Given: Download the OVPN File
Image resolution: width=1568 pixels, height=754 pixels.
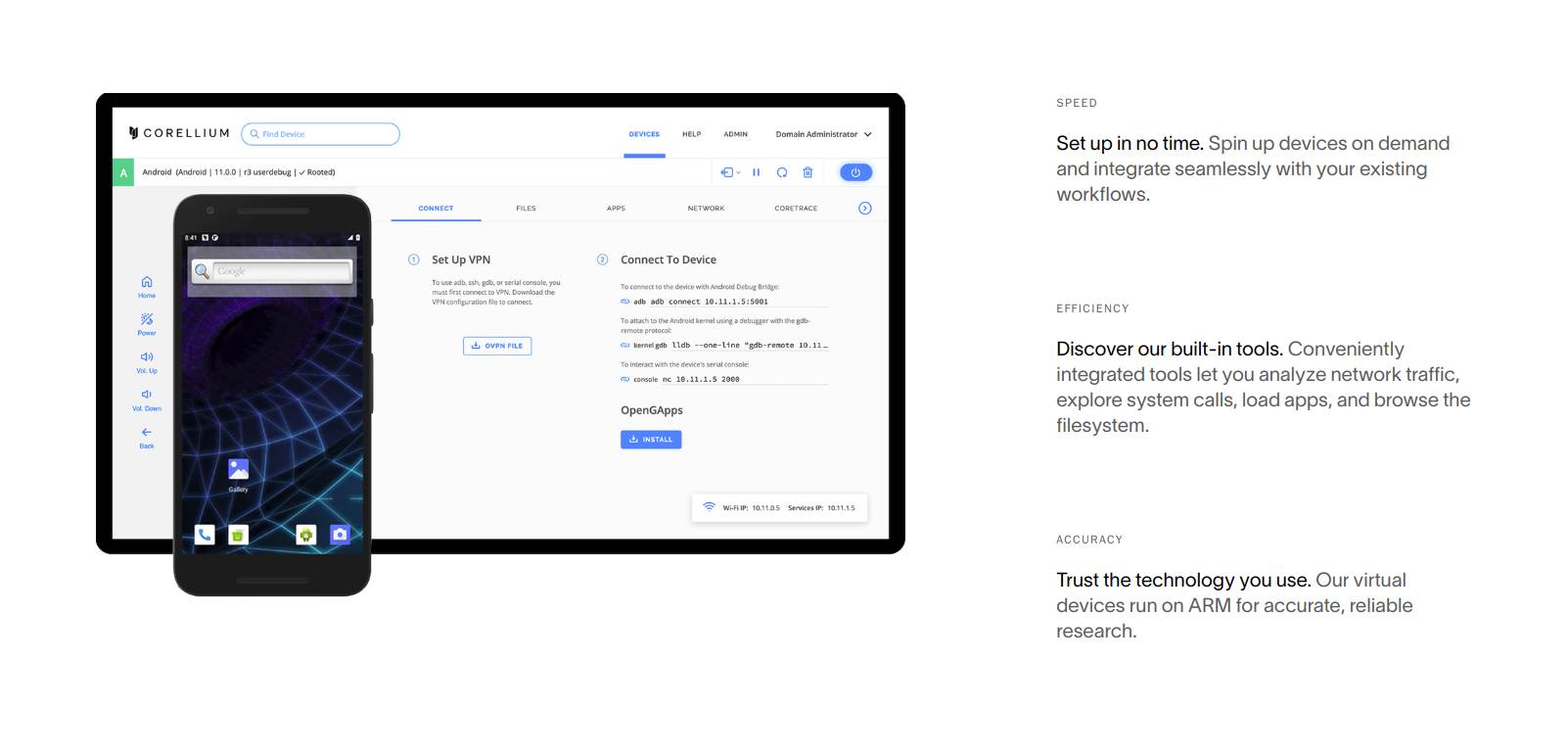Looking at the screenshot, I should point(497,346).
